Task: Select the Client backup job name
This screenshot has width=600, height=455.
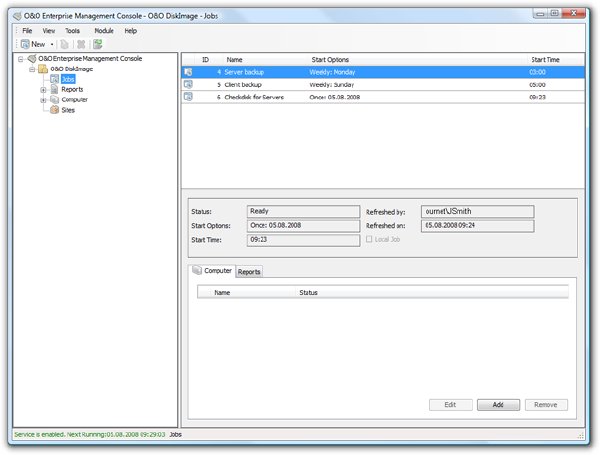Action: 243,85
